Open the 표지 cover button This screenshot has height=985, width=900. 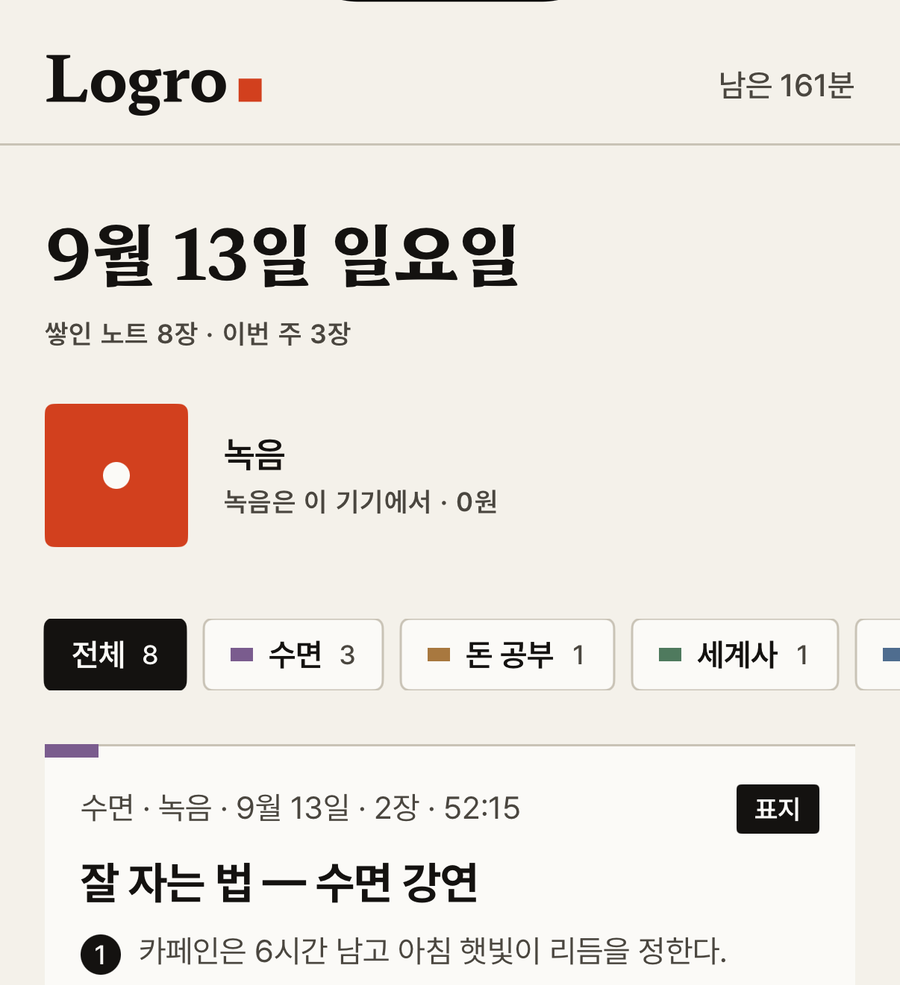(778, 809)
